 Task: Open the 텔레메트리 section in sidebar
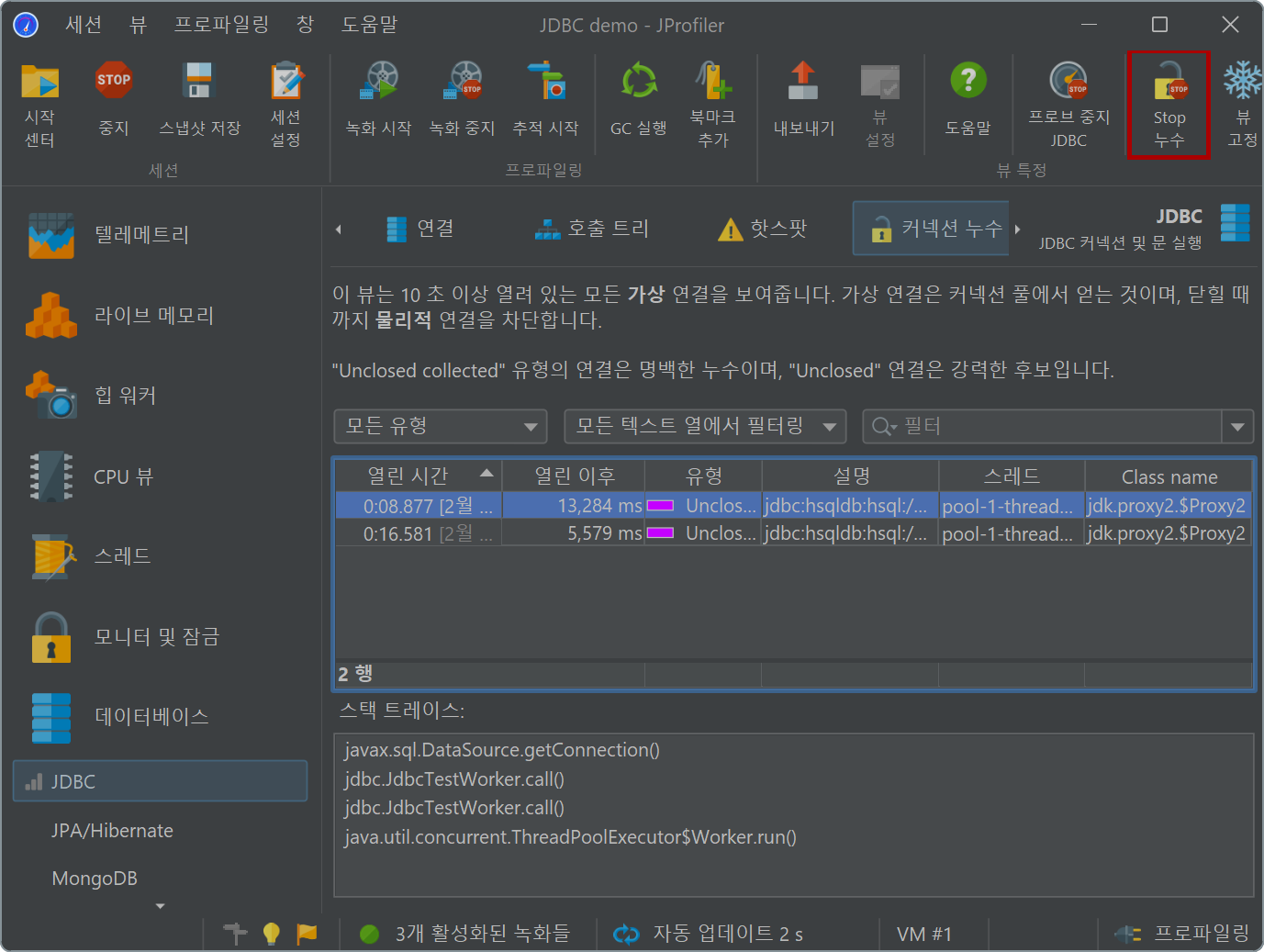[109, 235]
